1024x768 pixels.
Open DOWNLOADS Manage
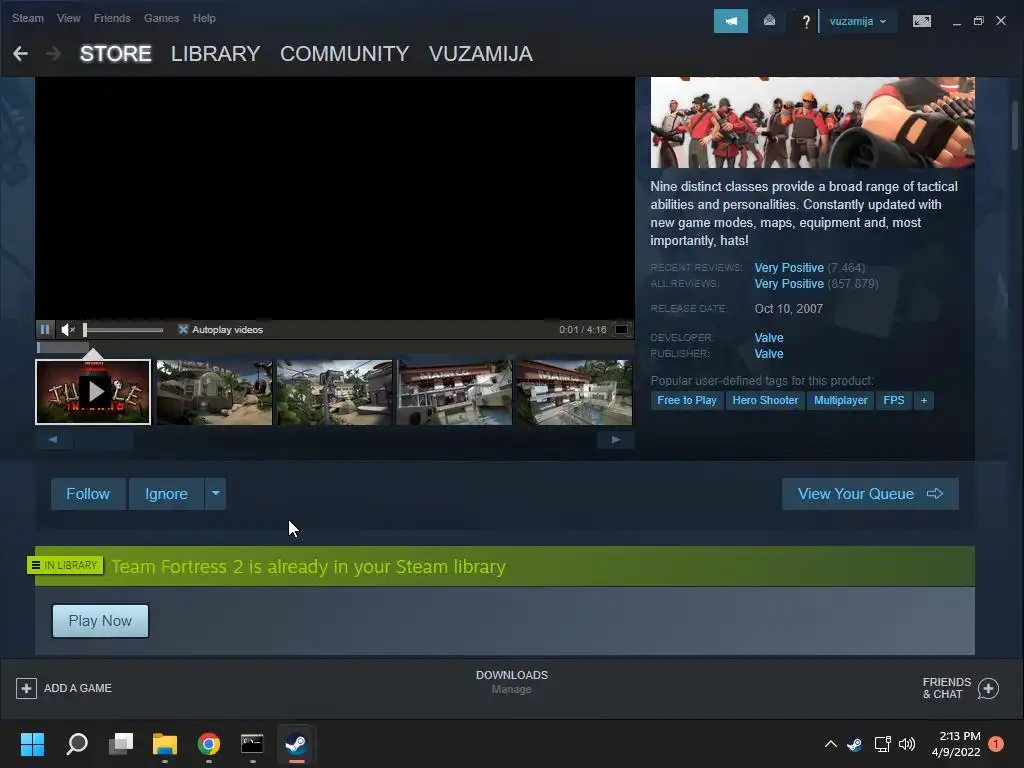click(x=511, y=682)
